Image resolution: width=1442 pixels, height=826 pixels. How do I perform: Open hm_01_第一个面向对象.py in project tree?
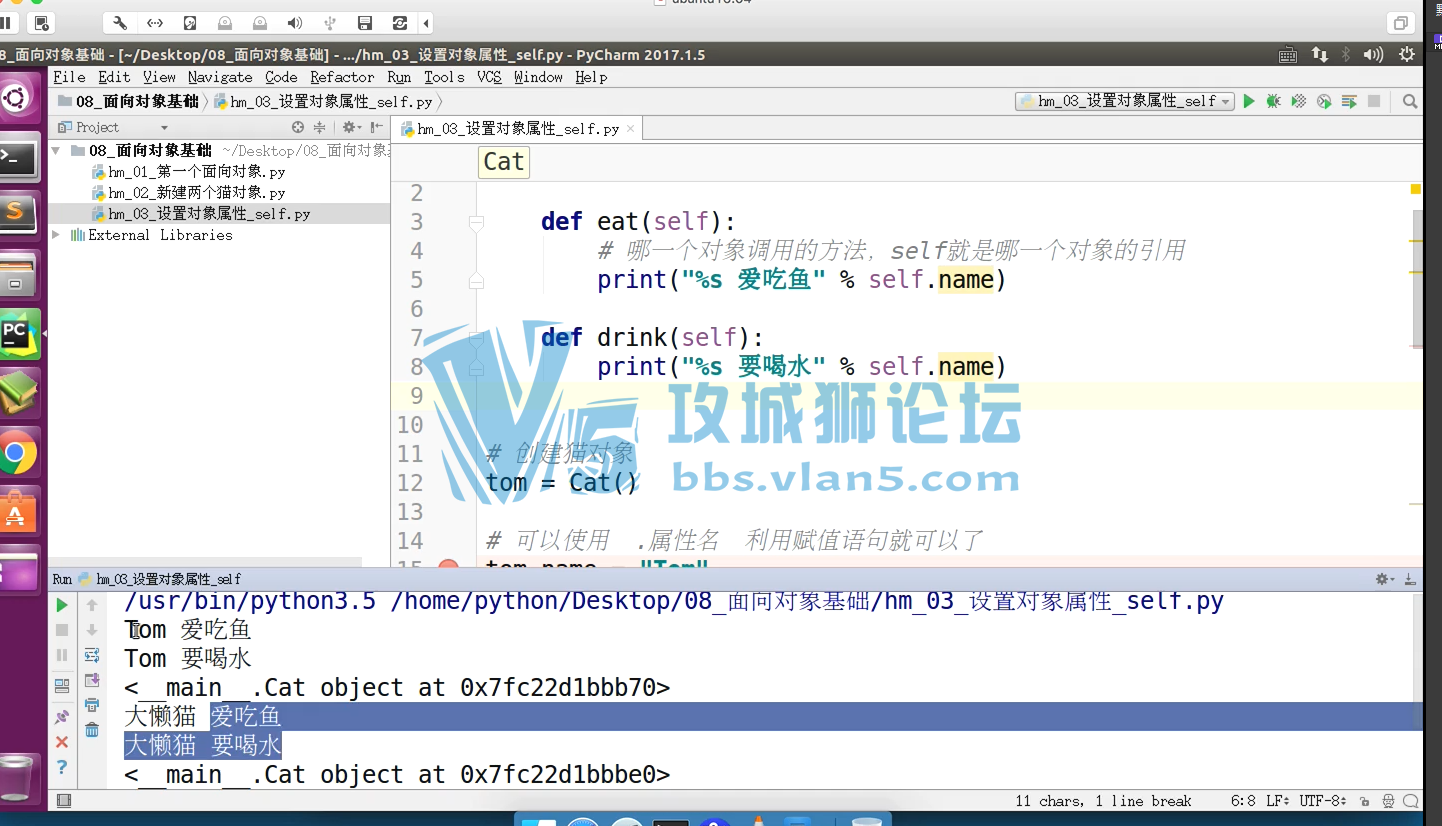click(196, 172)
